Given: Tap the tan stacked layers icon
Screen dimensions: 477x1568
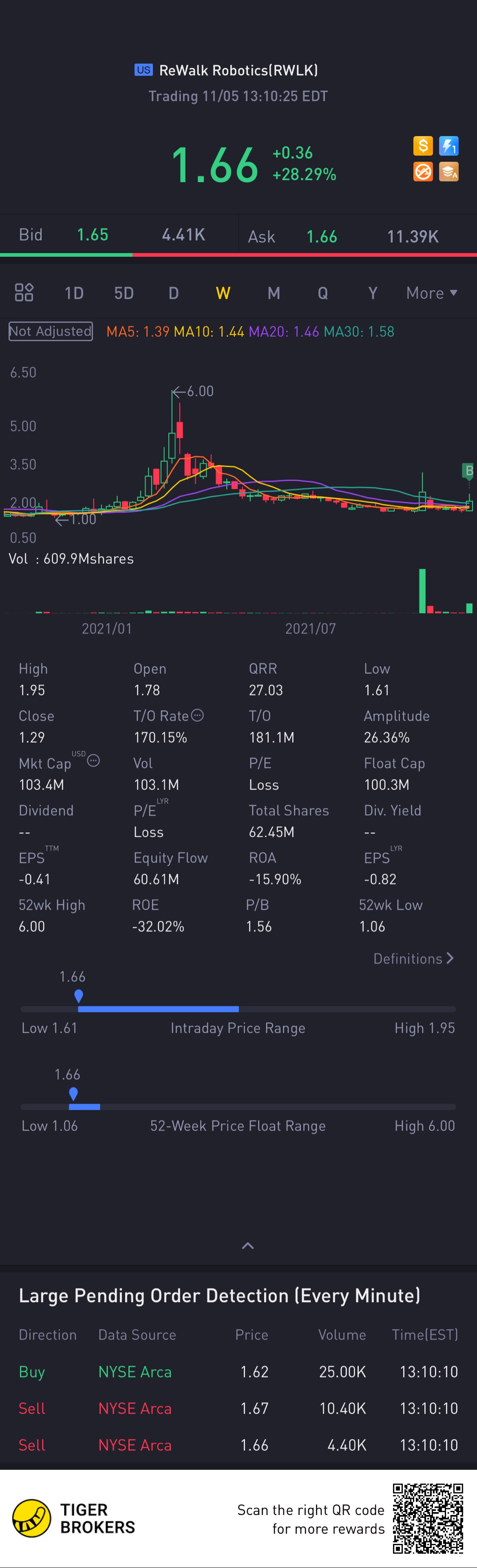Looking at the screenshot, I should click(x=449, y=172).
